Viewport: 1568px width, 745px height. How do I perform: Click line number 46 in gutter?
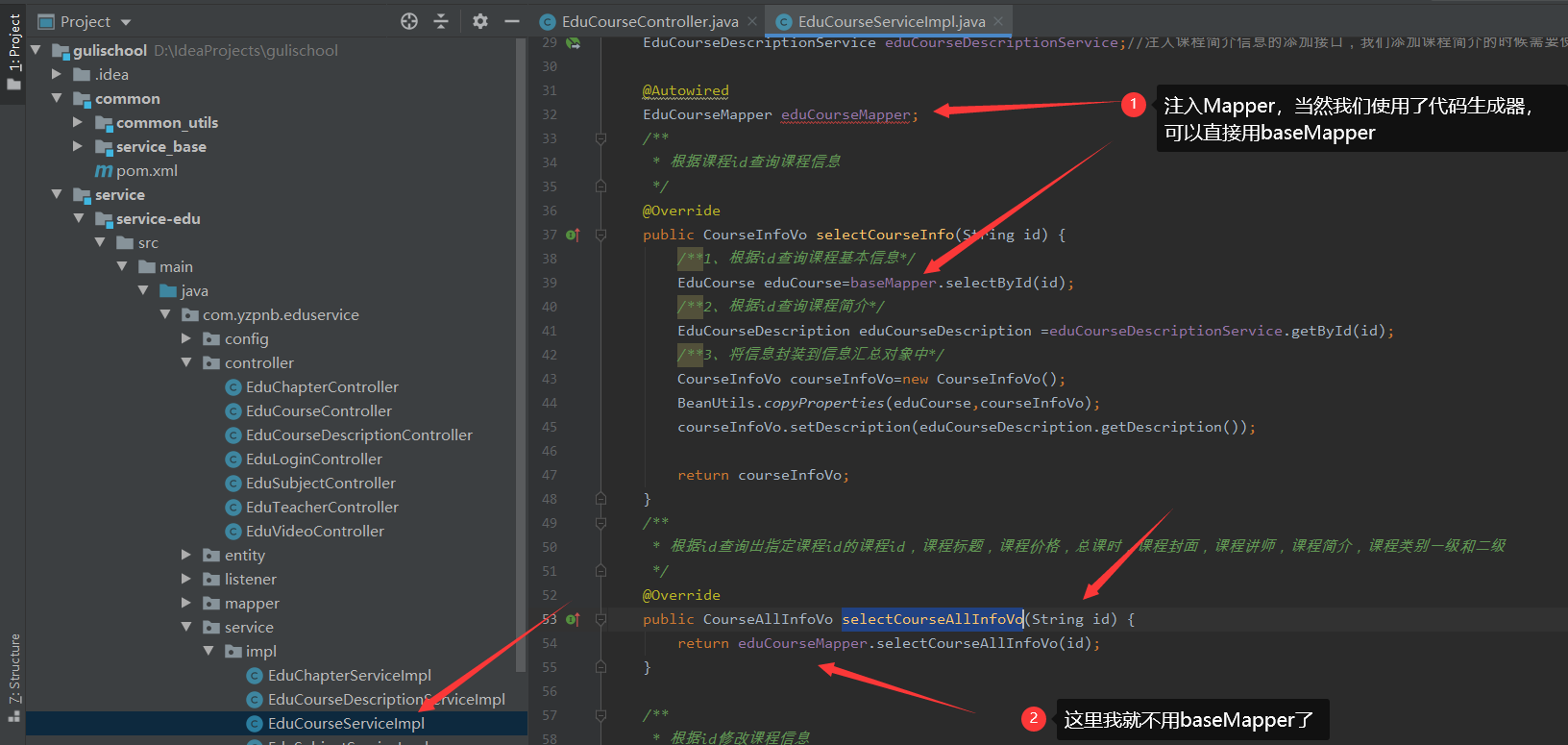pos(550,451)
